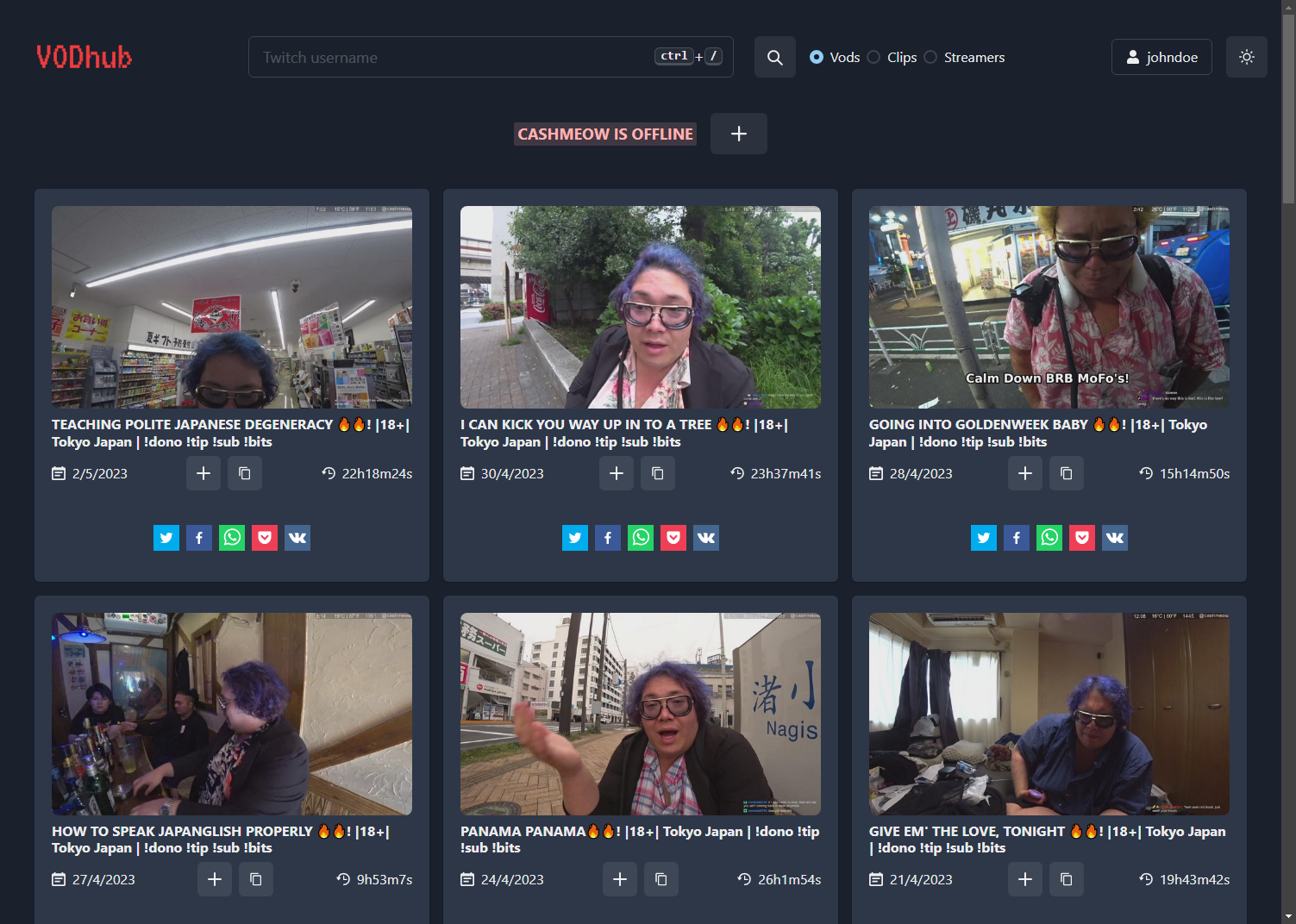Open thumbnail of the 2/5/2023 convenience store vod
The image size is (1296, 924).
pyautogui.click(x=232, y=307)
